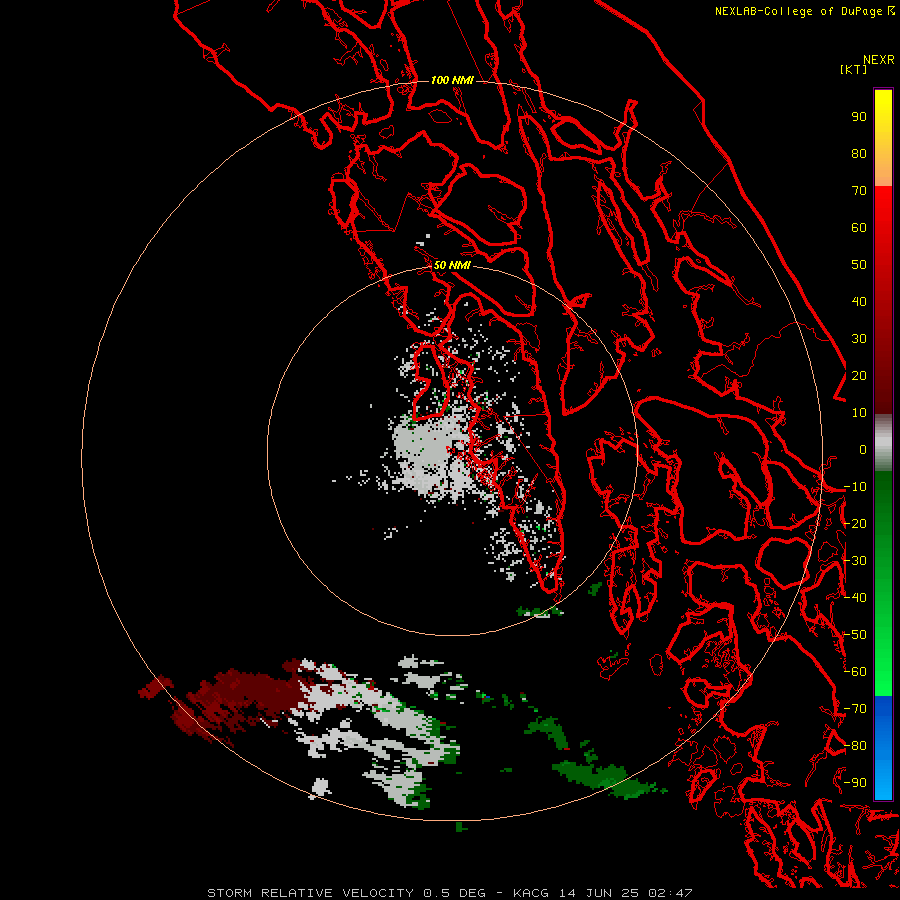
Task: Click the 30 value on the velocity scale
Action: [x=859, y=339]
